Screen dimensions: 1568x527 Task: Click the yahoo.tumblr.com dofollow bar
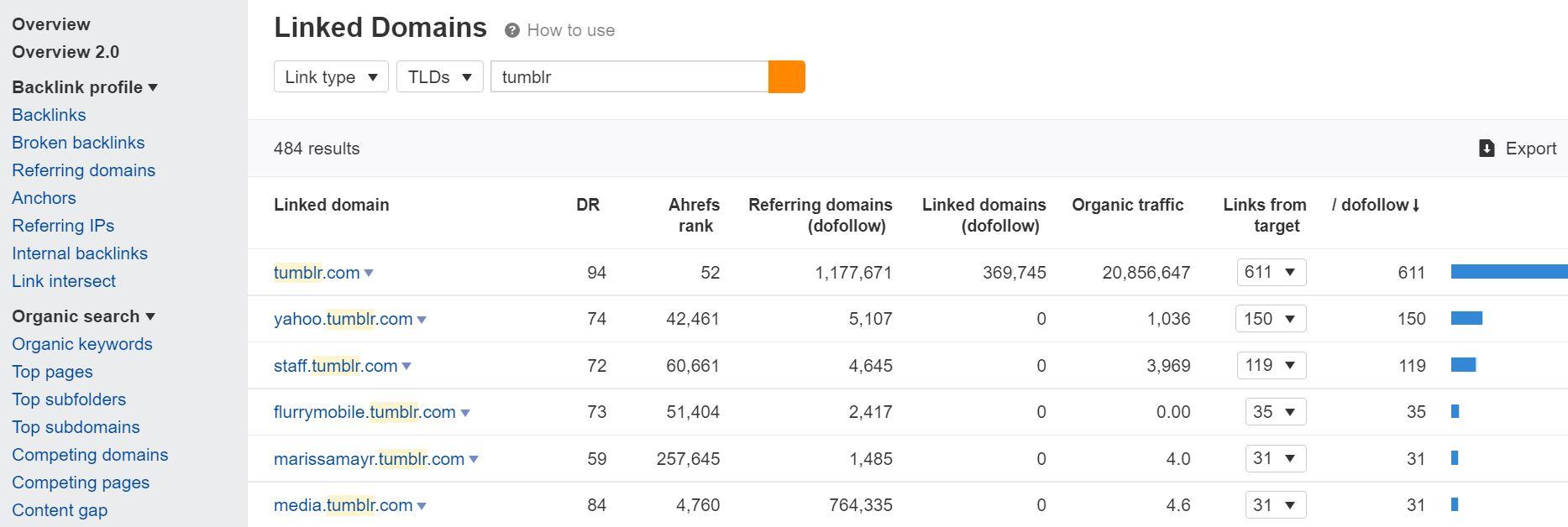[x=1466, y=318]
